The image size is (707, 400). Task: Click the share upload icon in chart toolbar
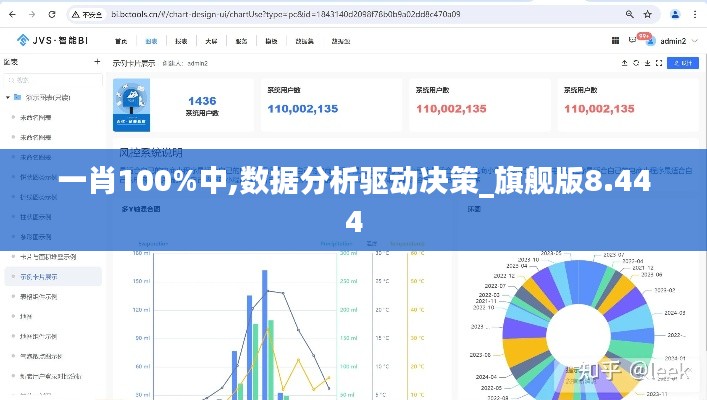point(624,63)
